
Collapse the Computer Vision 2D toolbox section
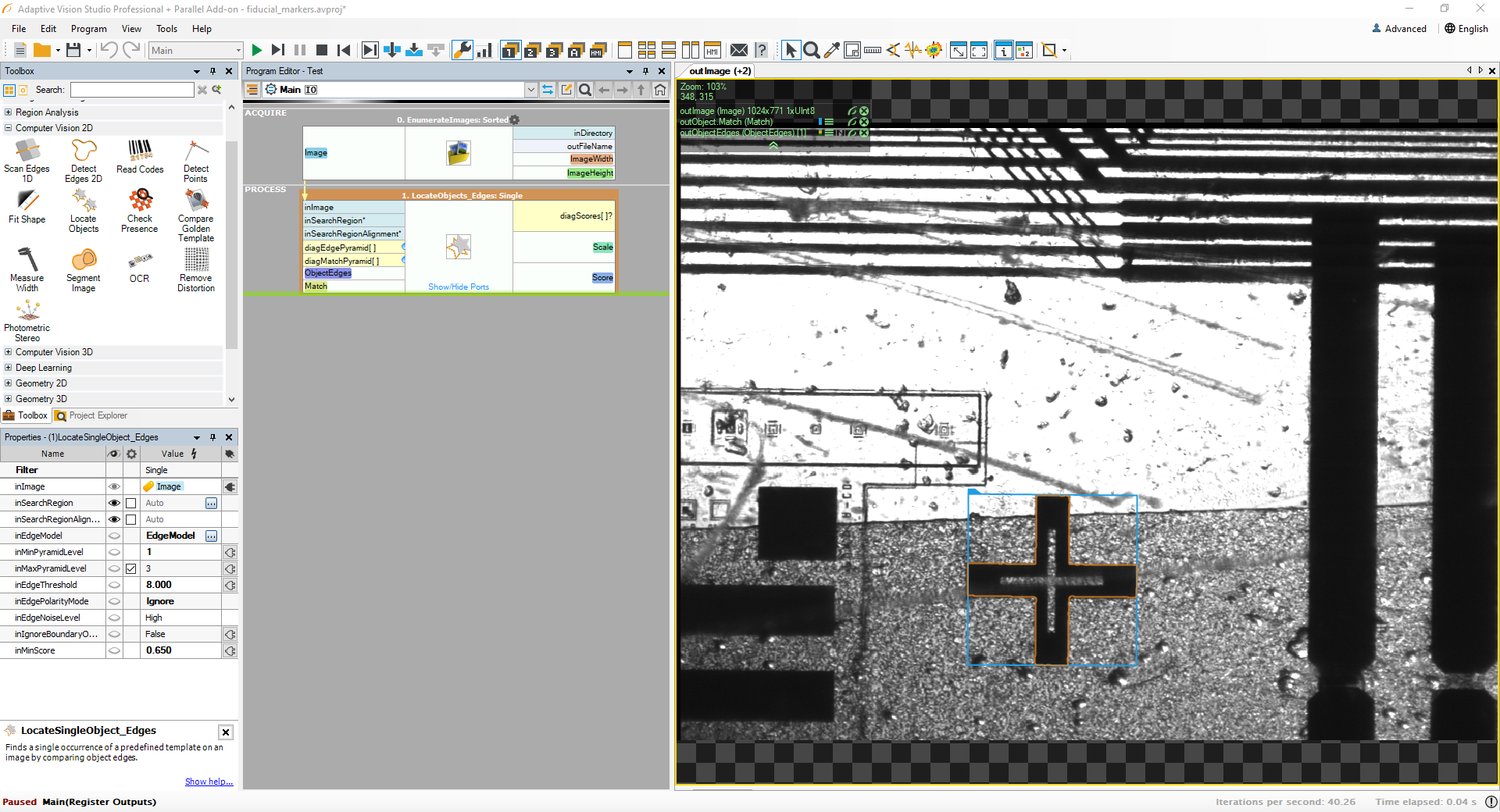click(7, 128)
